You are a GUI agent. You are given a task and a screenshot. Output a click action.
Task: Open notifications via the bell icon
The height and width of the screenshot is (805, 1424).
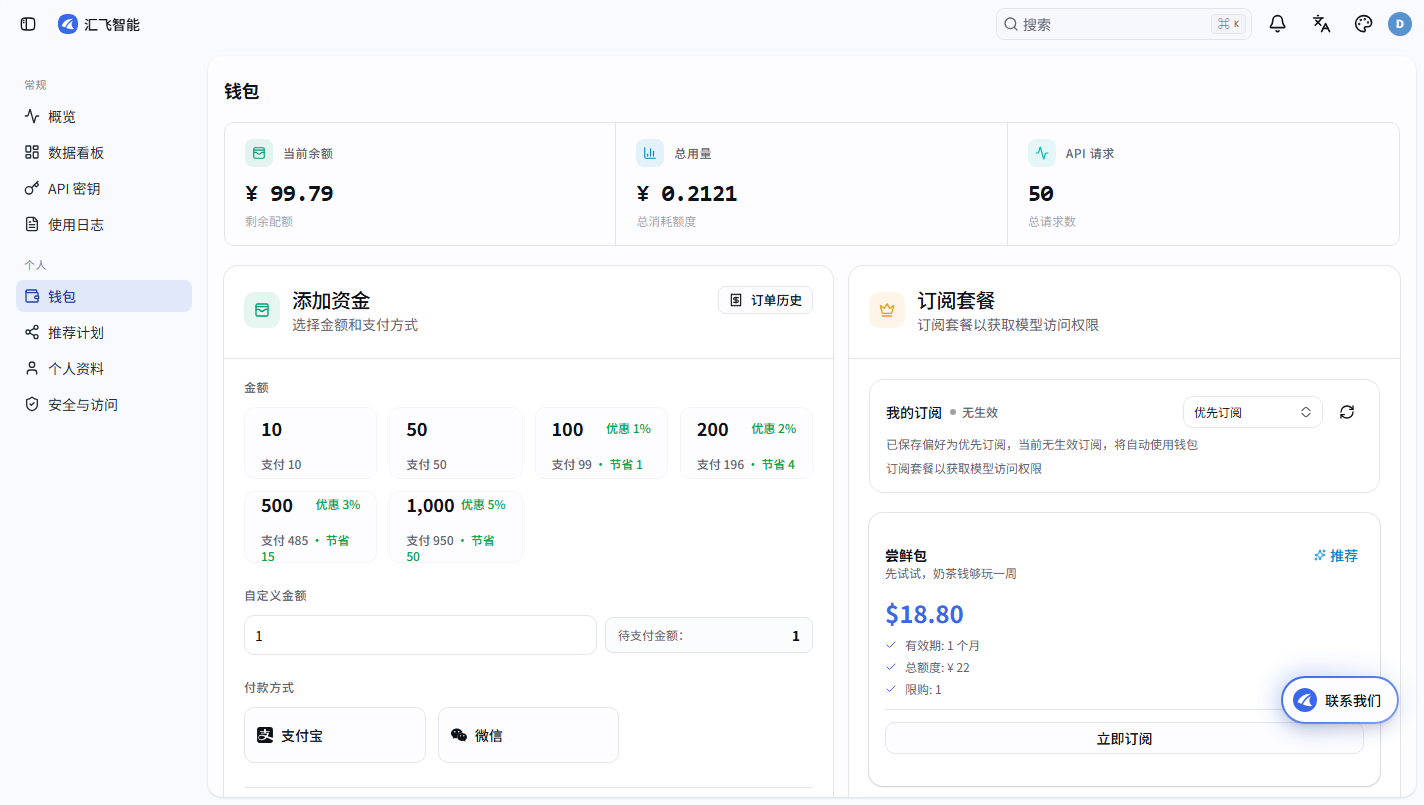(1277, 24)
